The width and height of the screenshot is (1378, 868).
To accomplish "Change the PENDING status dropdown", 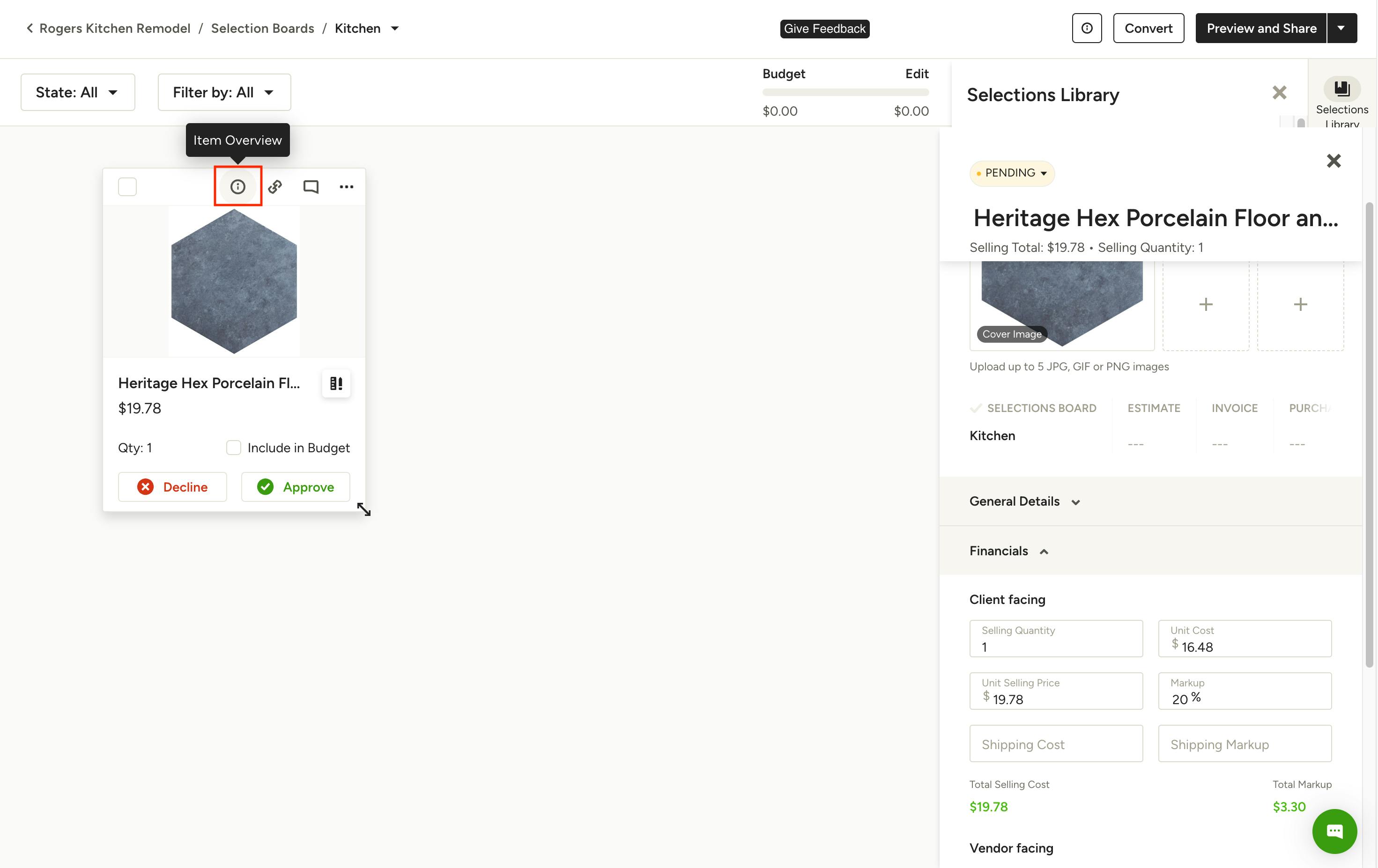I will pos(1012,173).
